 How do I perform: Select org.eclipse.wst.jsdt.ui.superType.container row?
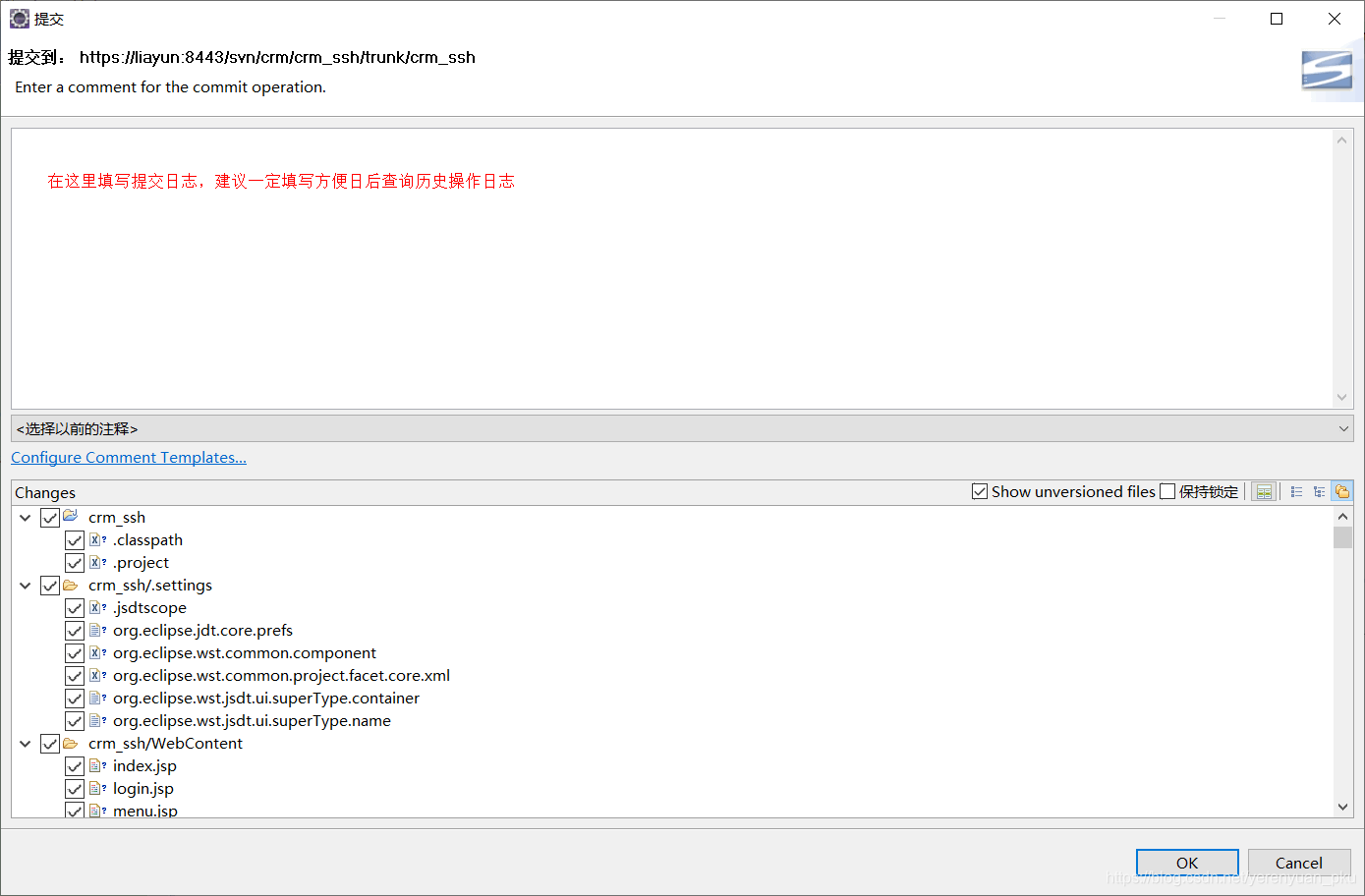click(266, 698)
